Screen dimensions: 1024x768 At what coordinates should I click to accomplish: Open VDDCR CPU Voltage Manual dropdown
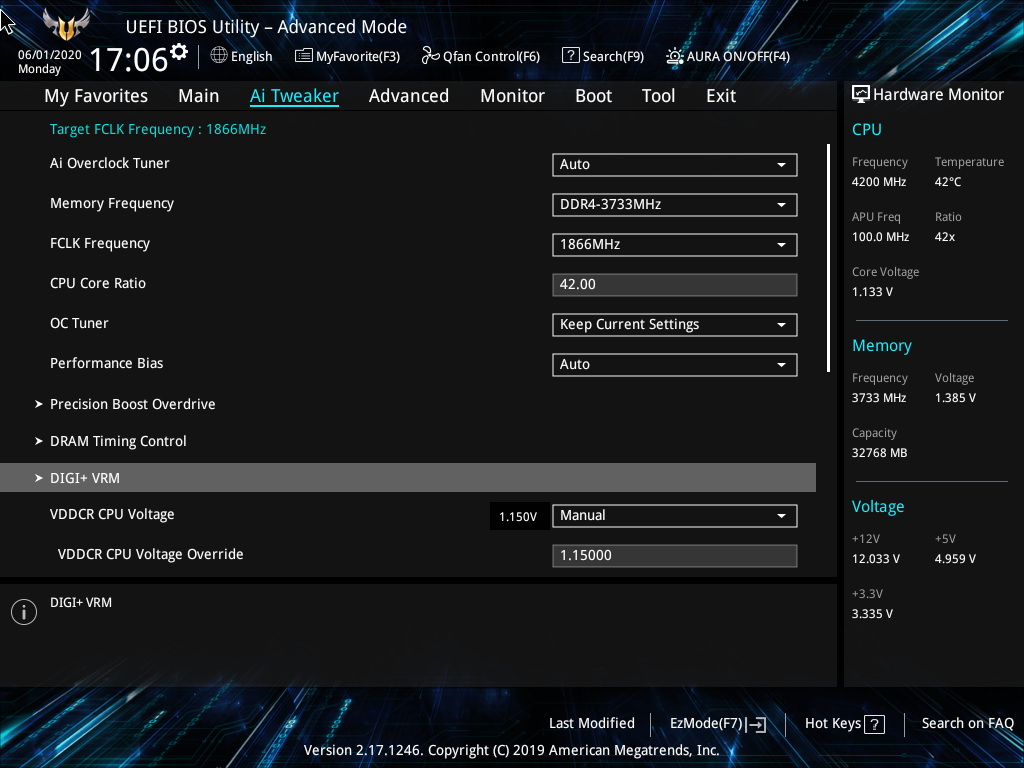click(675, 515)
